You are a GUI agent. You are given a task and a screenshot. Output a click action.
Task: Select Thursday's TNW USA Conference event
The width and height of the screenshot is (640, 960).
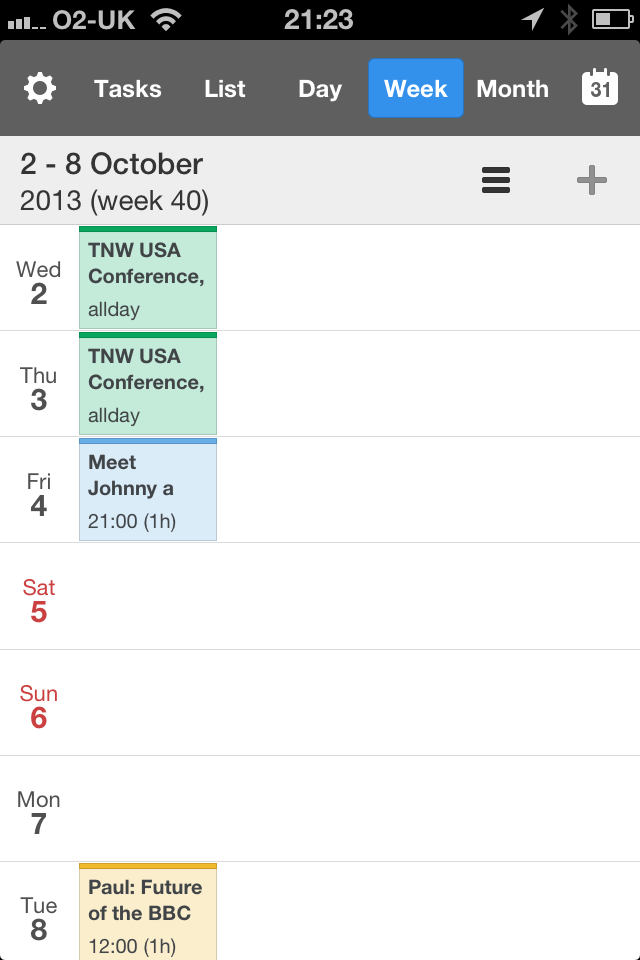coord(147,384)
